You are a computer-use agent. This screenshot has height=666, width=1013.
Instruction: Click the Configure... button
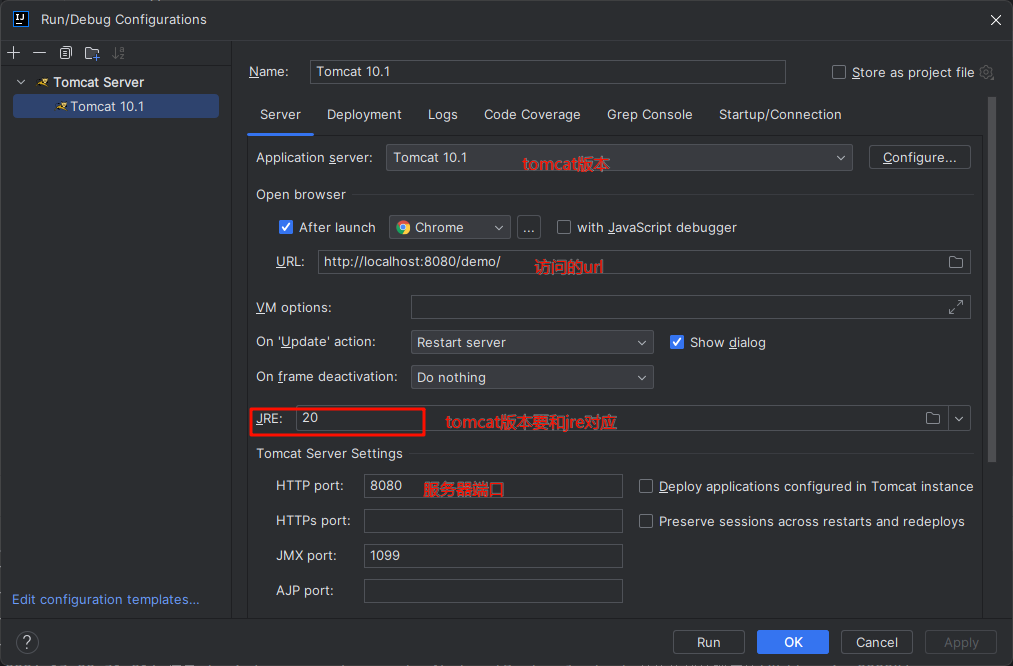click(919, 158)
